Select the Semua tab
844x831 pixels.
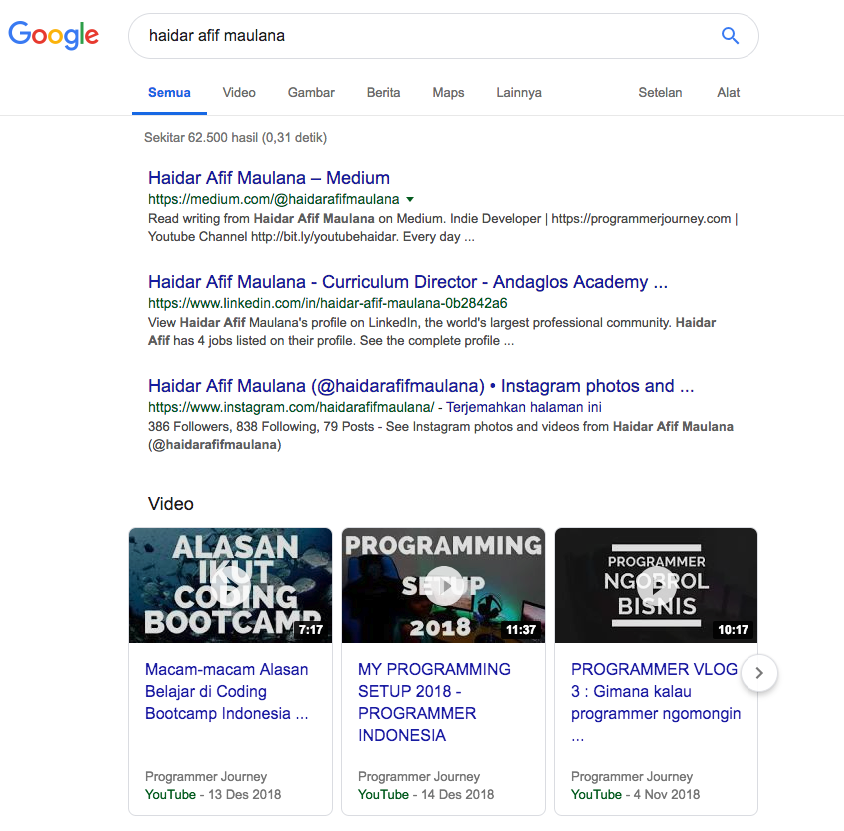point(169,93)
